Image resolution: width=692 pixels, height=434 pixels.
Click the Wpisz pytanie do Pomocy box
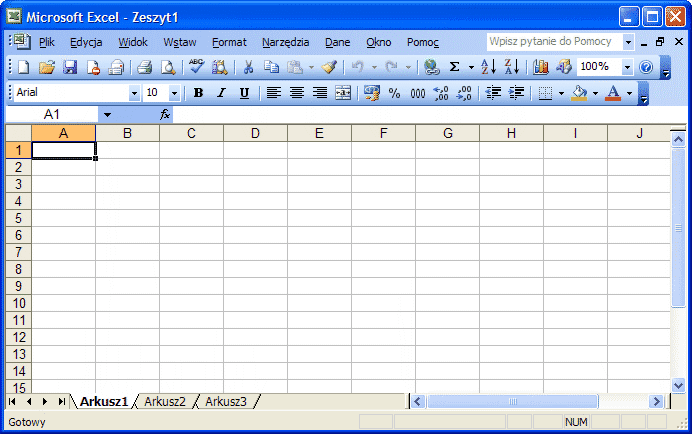pos(553,42)
